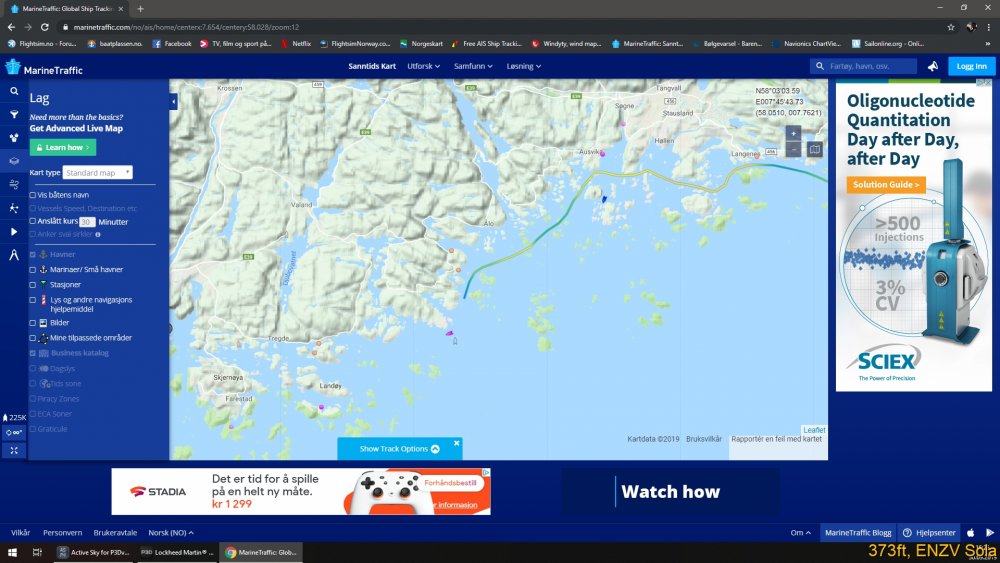The image size is (1000, 563).
Task: Enable Lys og andre navigasjons hjelpemiddel checkbox
Action: [x=33, y=300]
